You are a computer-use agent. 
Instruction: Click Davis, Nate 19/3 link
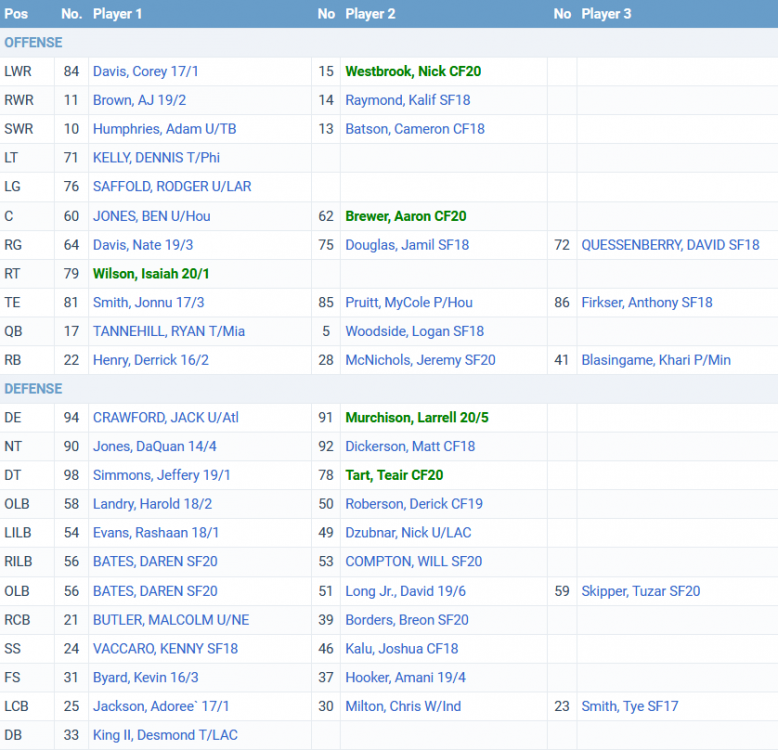[x=143, y=245]
